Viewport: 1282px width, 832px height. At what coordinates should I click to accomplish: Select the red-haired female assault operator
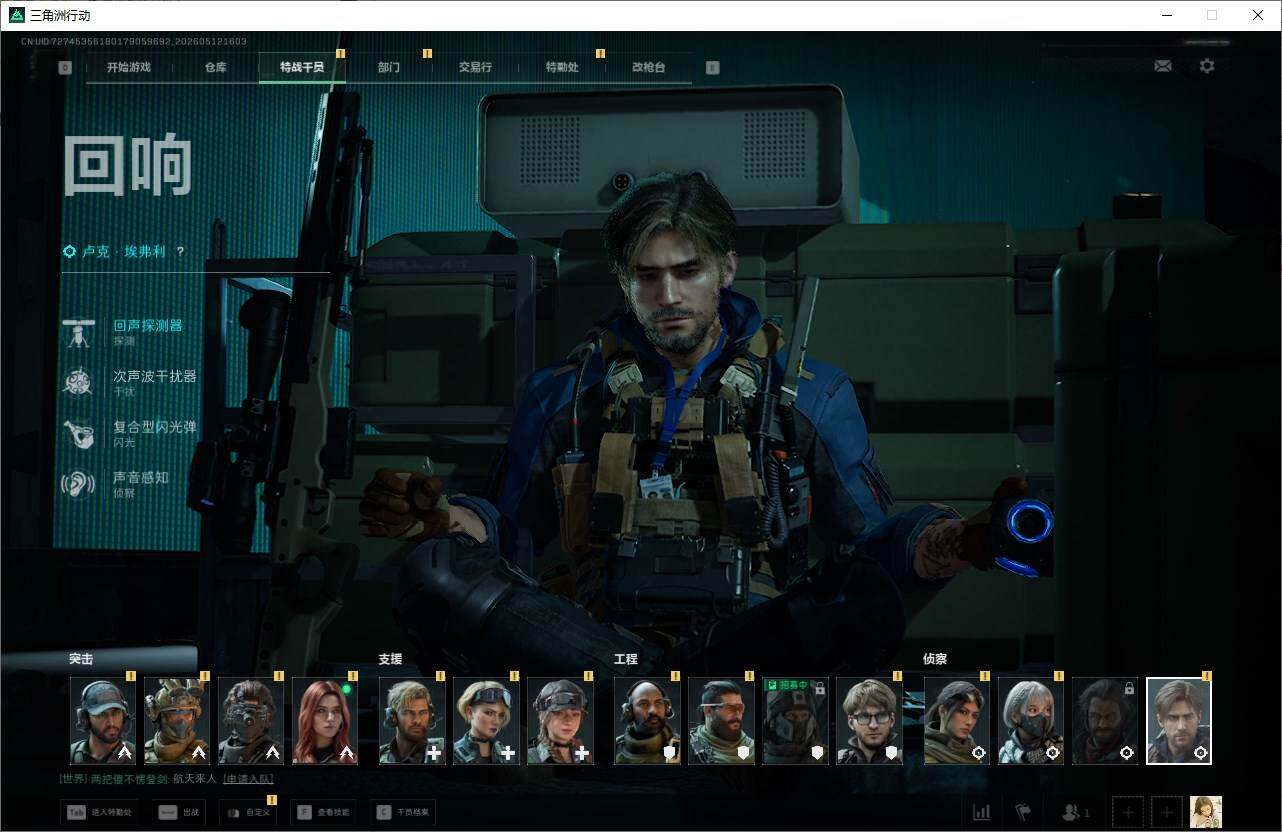pos(325,721)
